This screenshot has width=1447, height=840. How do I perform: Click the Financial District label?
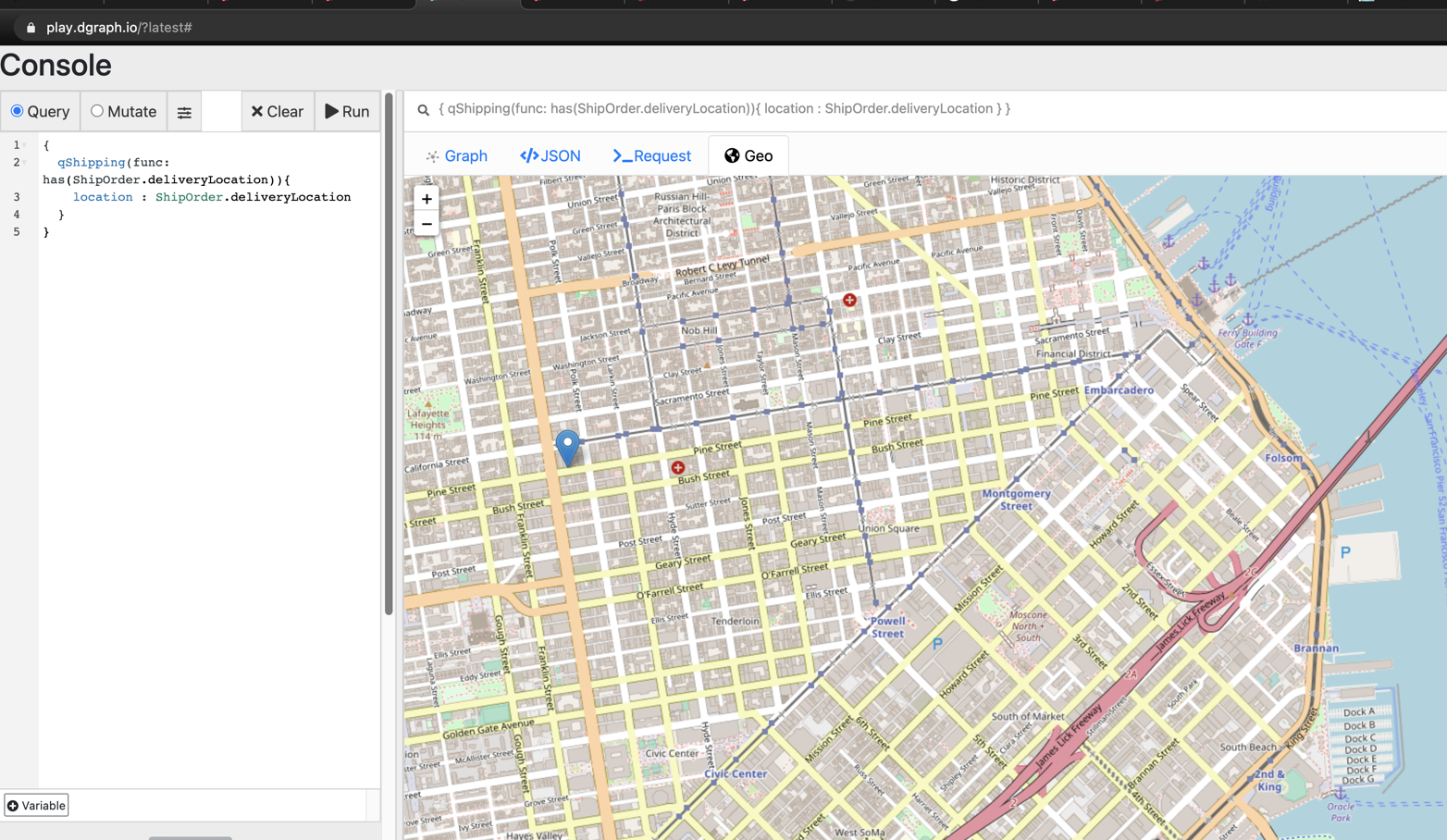[x=1073, y=353]
